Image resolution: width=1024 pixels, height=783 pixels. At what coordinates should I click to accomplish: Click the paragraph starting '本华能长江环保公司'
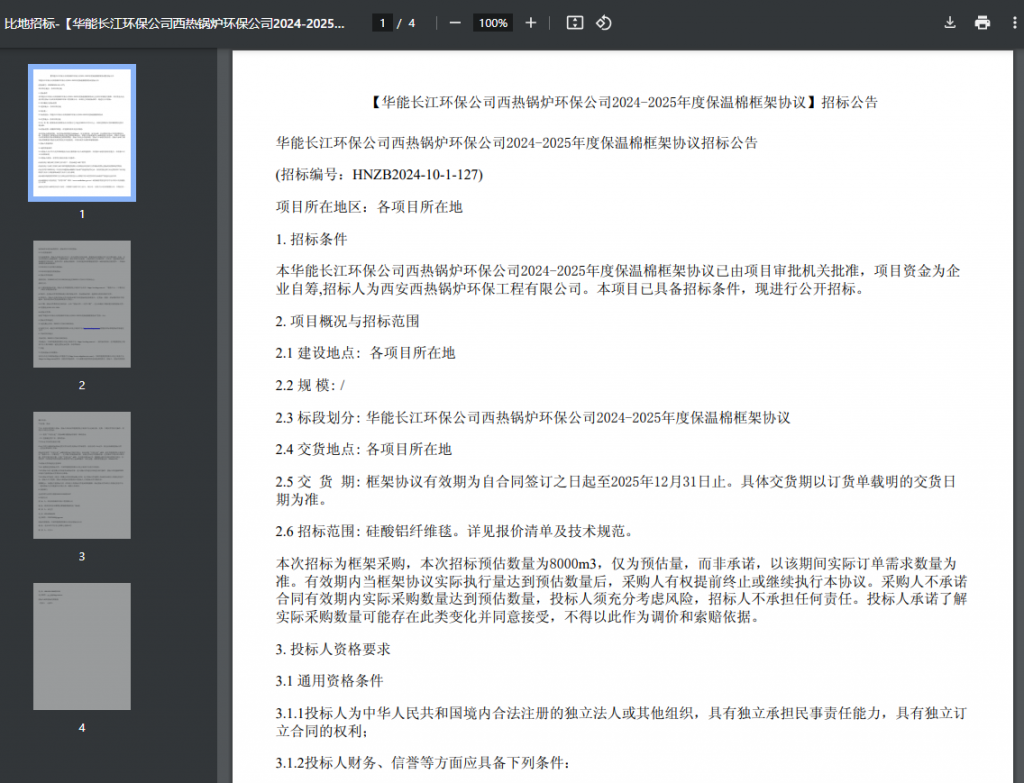click(x=618, y=280)
